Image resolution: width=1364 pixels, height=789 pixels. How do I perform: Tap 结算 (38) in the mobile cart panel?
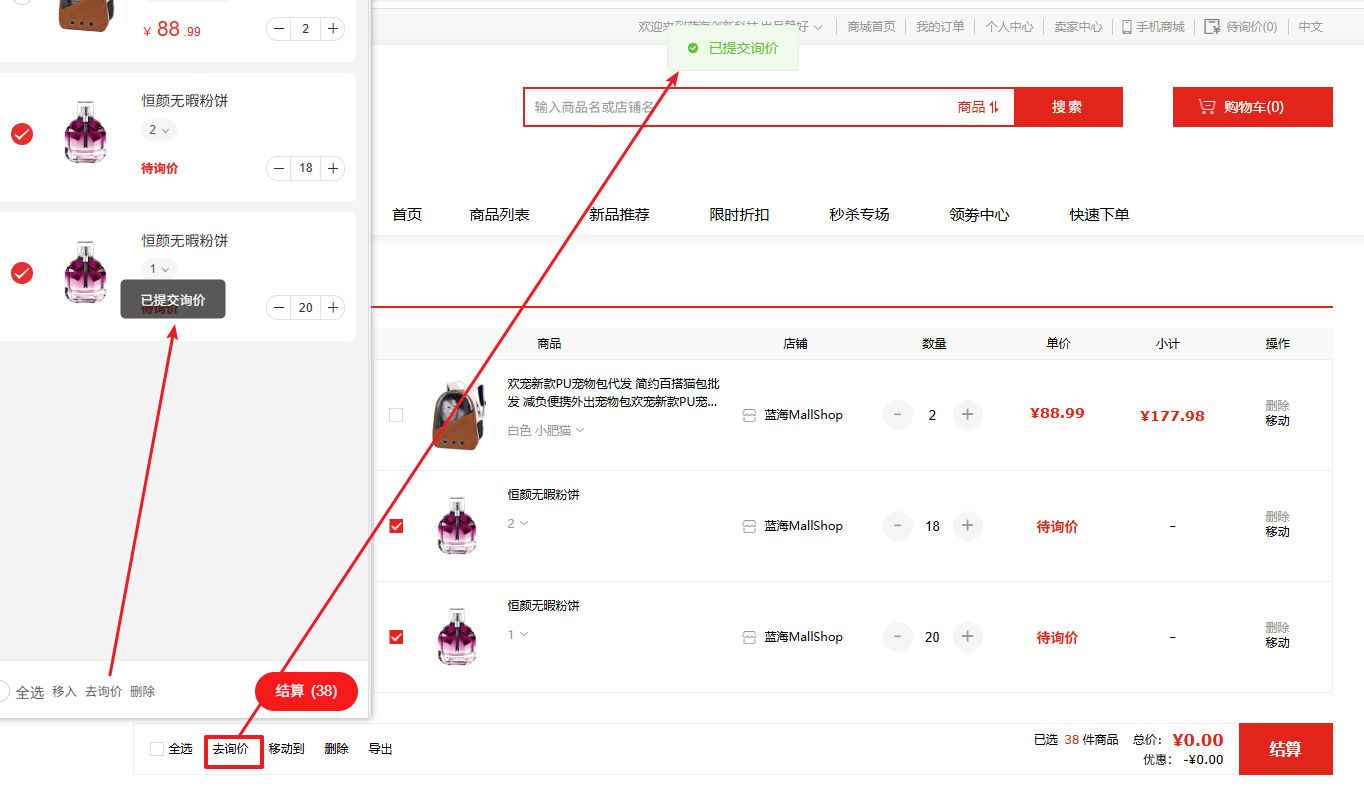(x=306, y=691)
